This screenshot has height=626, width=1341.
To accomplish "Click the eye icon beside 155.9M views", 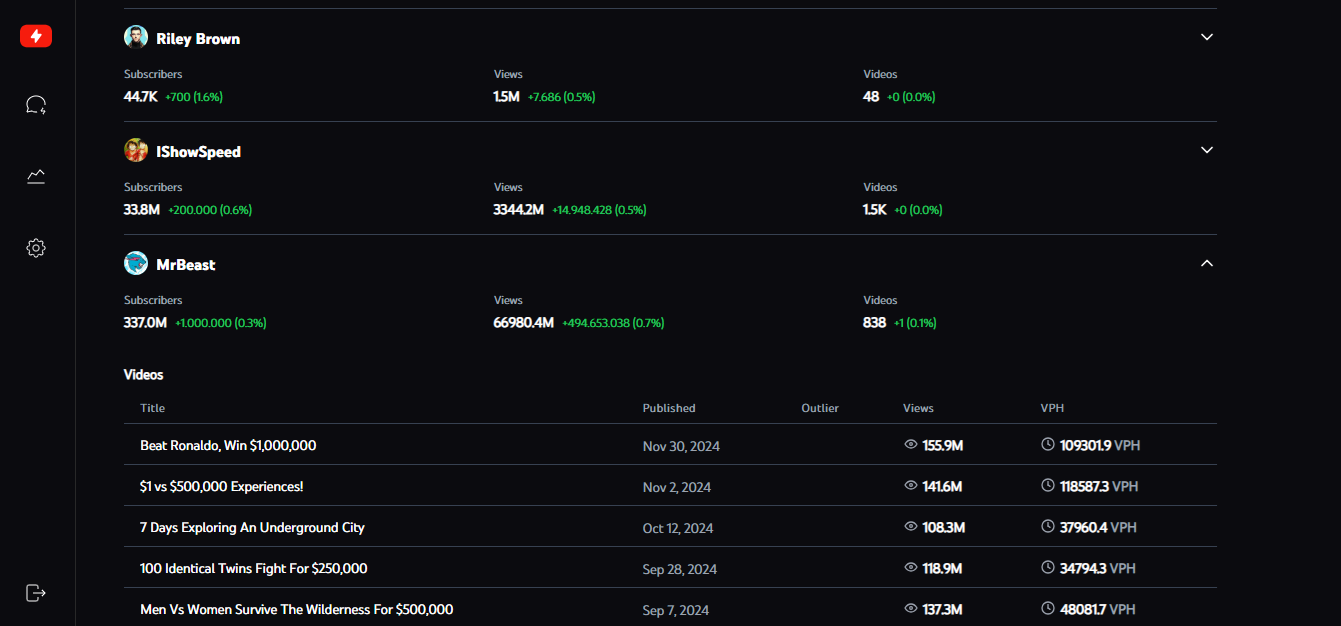I will [911, 444].
